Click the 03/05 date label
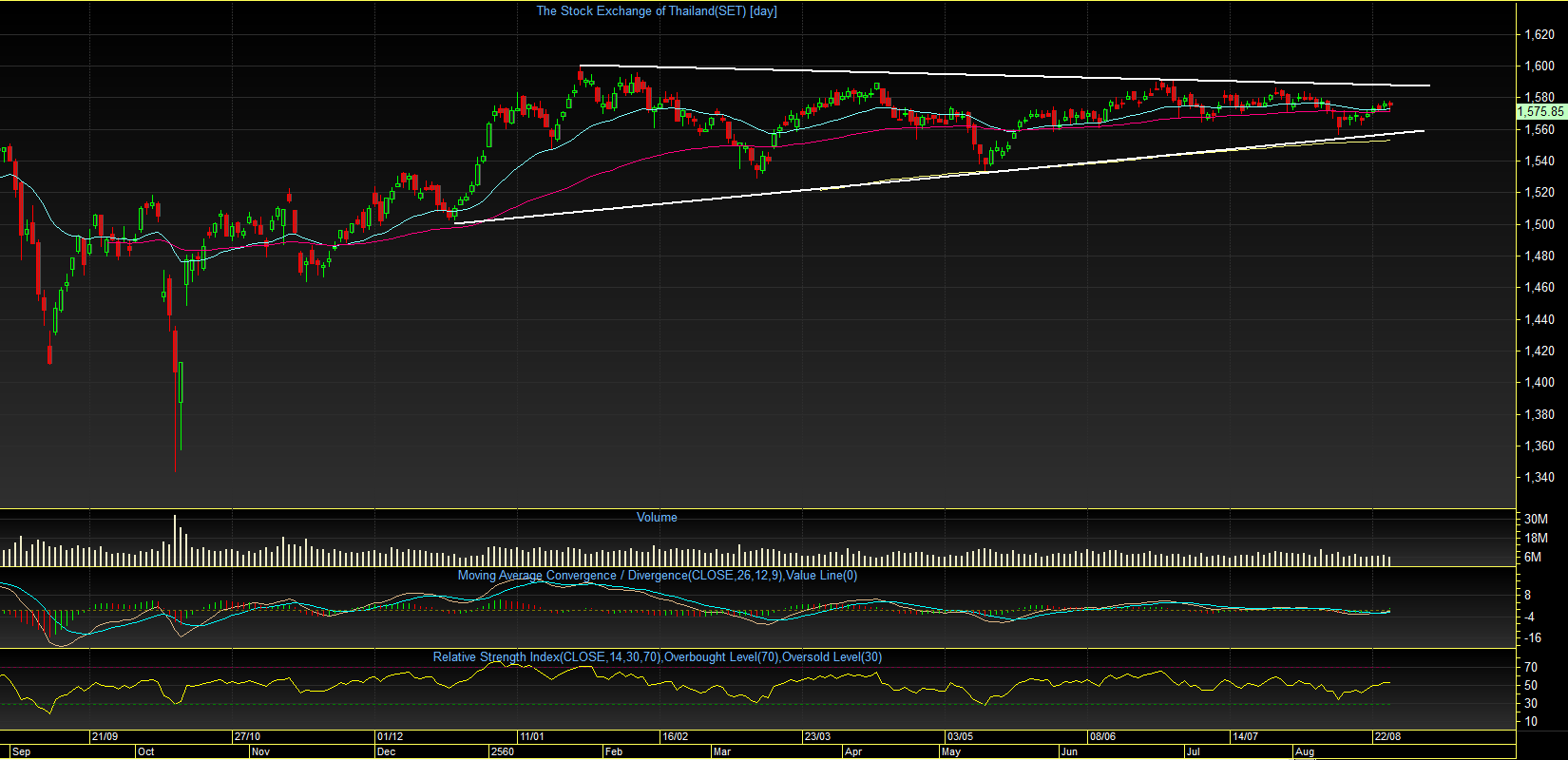 960,737
